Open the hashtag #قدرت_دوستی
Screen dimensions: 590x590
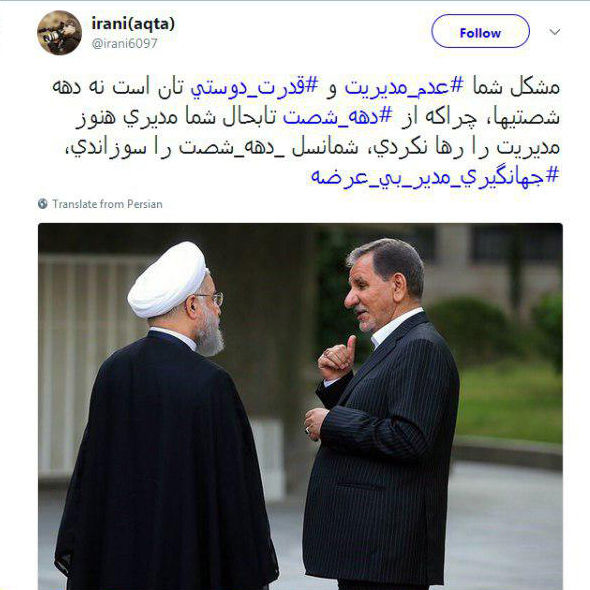pos(254,88)
